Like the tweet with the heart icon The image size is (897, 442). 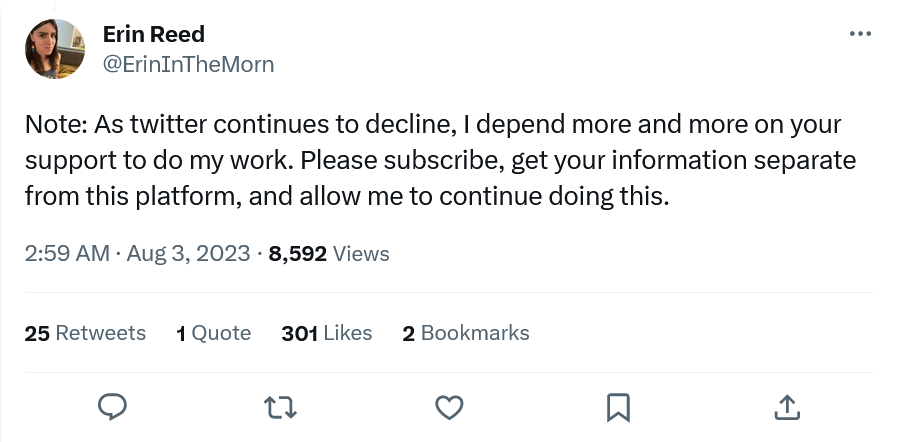click(x=450, y=406)
